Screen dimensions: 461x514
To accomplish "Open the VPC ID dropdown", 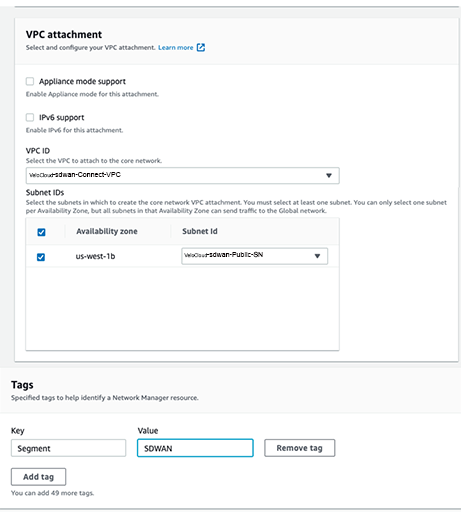I will click(x=182, y=175).
